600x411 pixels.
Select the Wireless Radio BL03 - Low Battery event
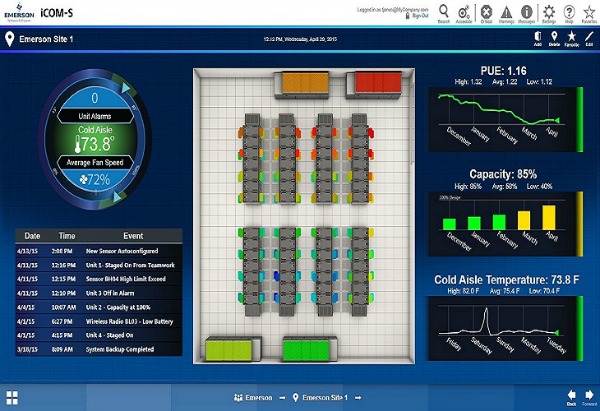[99, 321]
